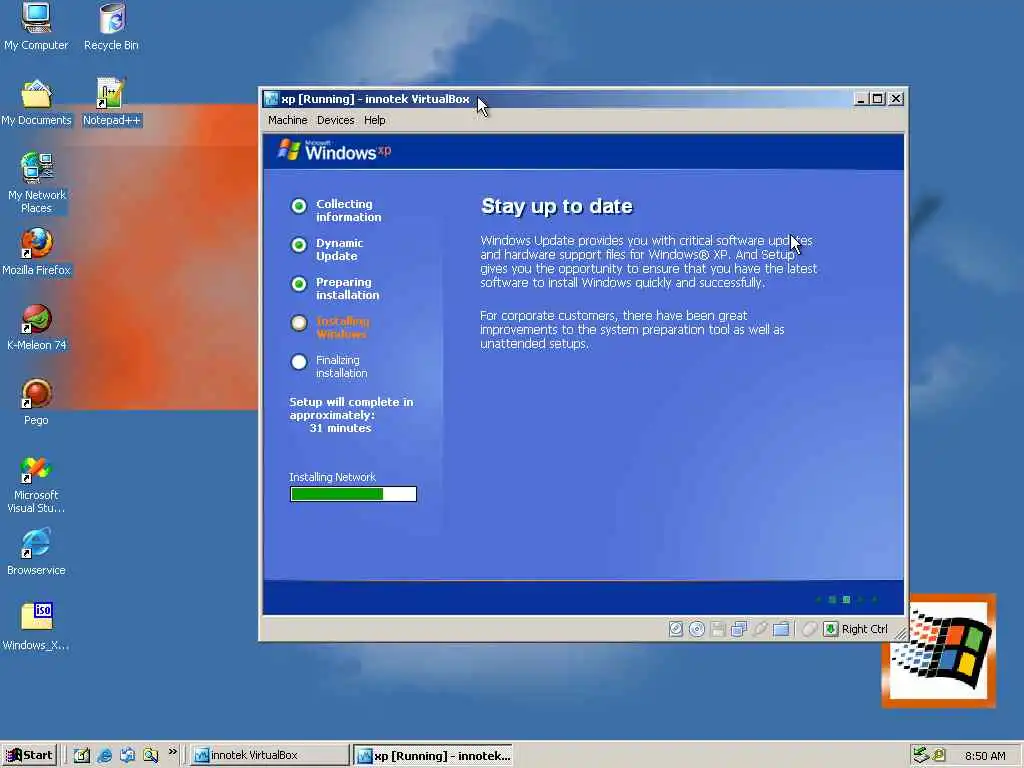Select the K-Meleon 74 desktop shortcut
The width and height of the screenshot is (1024, 768).
tap(36, 328)
